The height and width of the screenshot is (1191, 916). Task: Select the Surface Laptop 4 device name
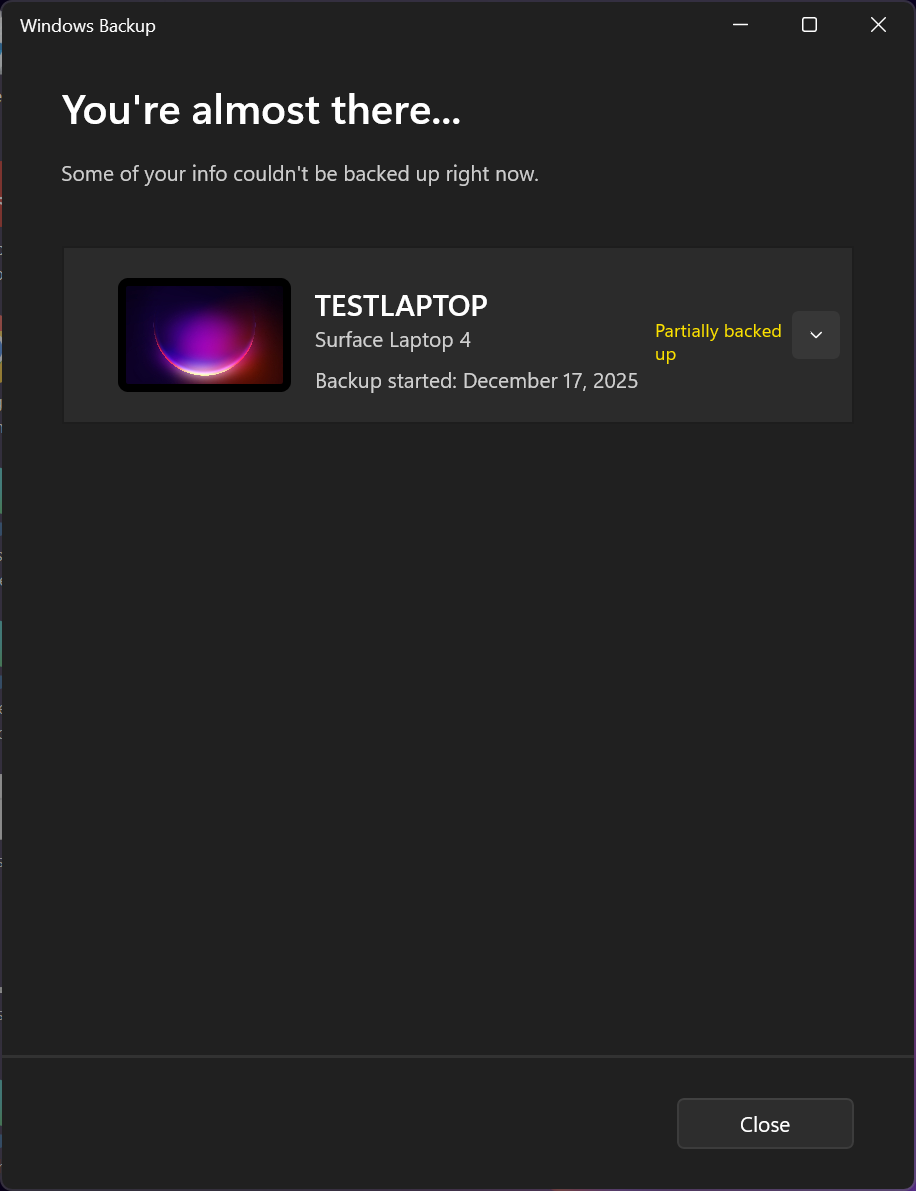pos(392,340)
